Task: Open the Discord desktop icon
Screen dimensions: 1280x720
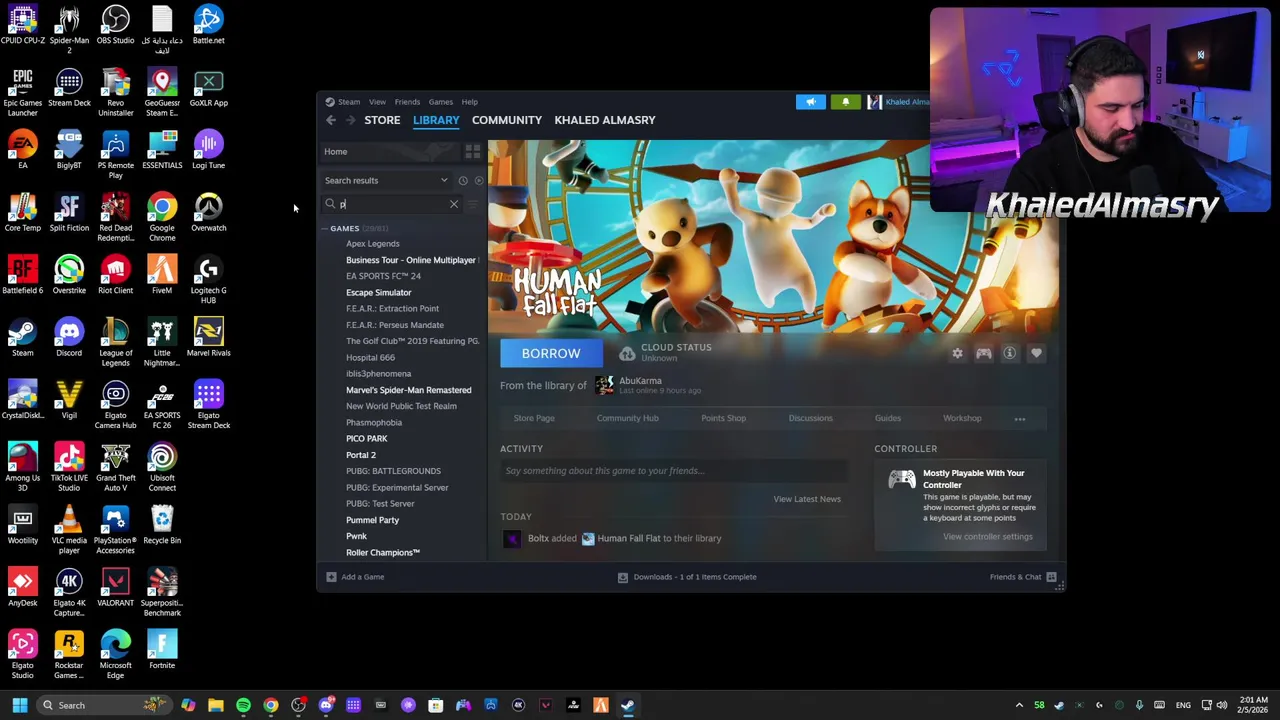Action: pos(69,338)
